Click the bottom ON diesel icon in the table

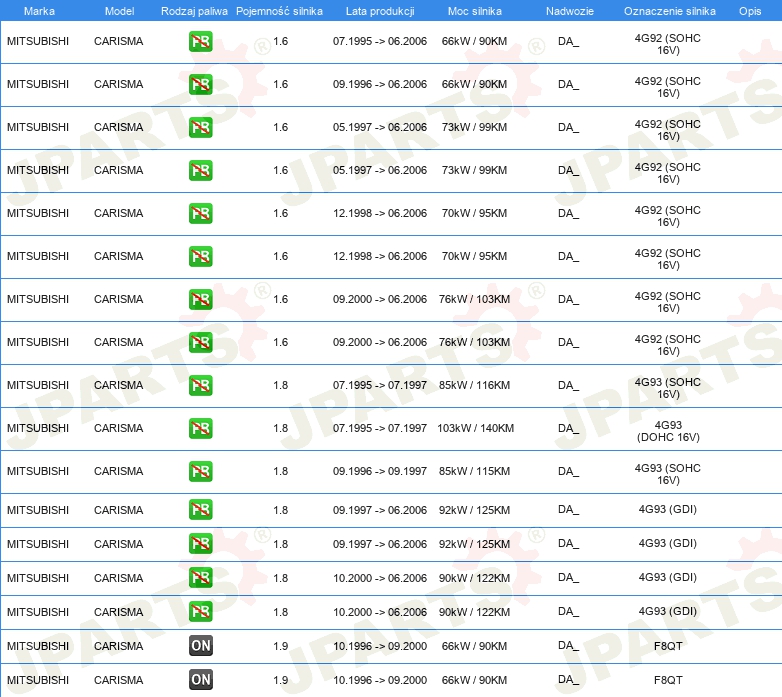pyautogui.click(x=200, y=680)
